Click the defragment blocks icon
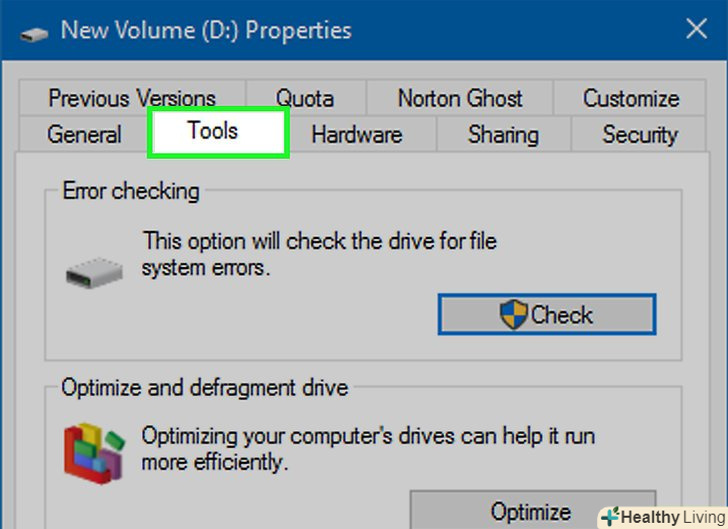The image size is (728, 529). (x=94, y=453)
